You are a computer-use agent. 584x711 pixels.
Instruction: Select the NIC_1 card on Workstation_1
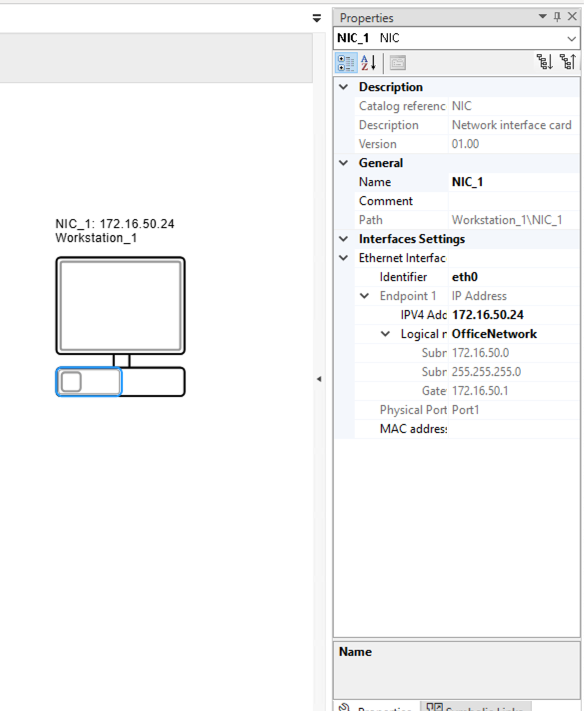[x=89, y=382]
